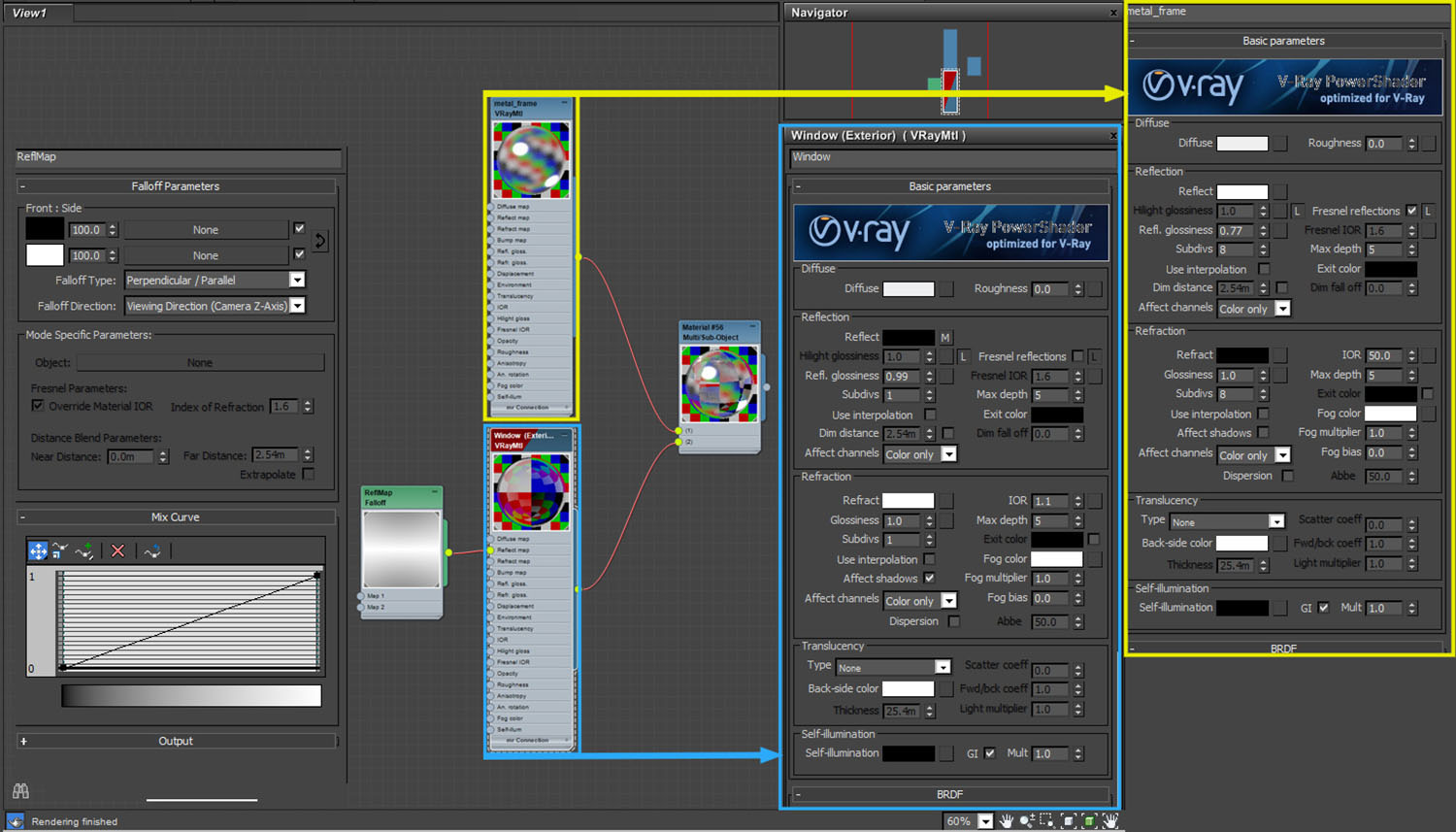
Task: Select the Multi/Sub-Object material node preview
Action: pos(719,383)
